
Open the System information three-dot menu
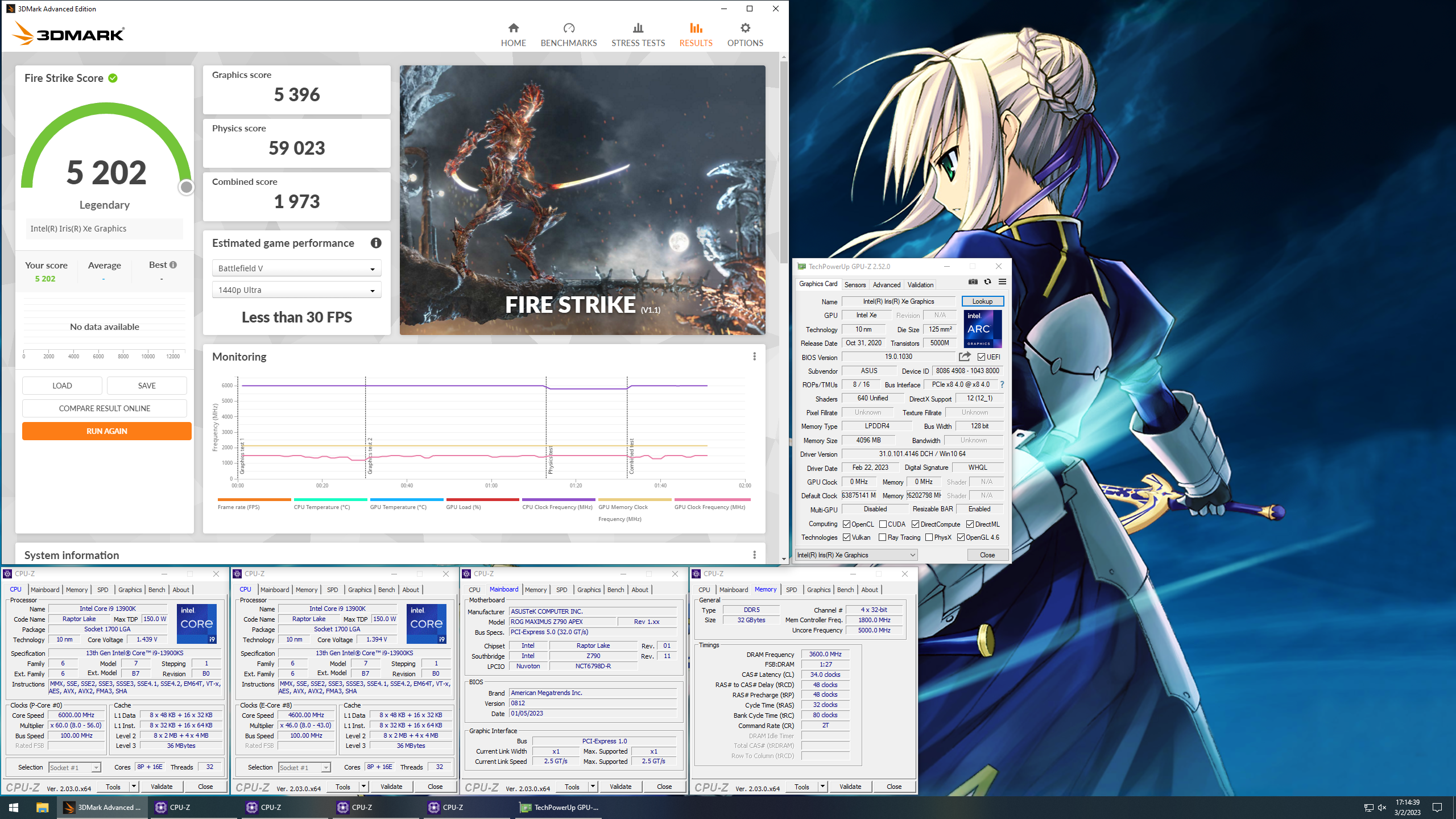[x=754, y=555]
